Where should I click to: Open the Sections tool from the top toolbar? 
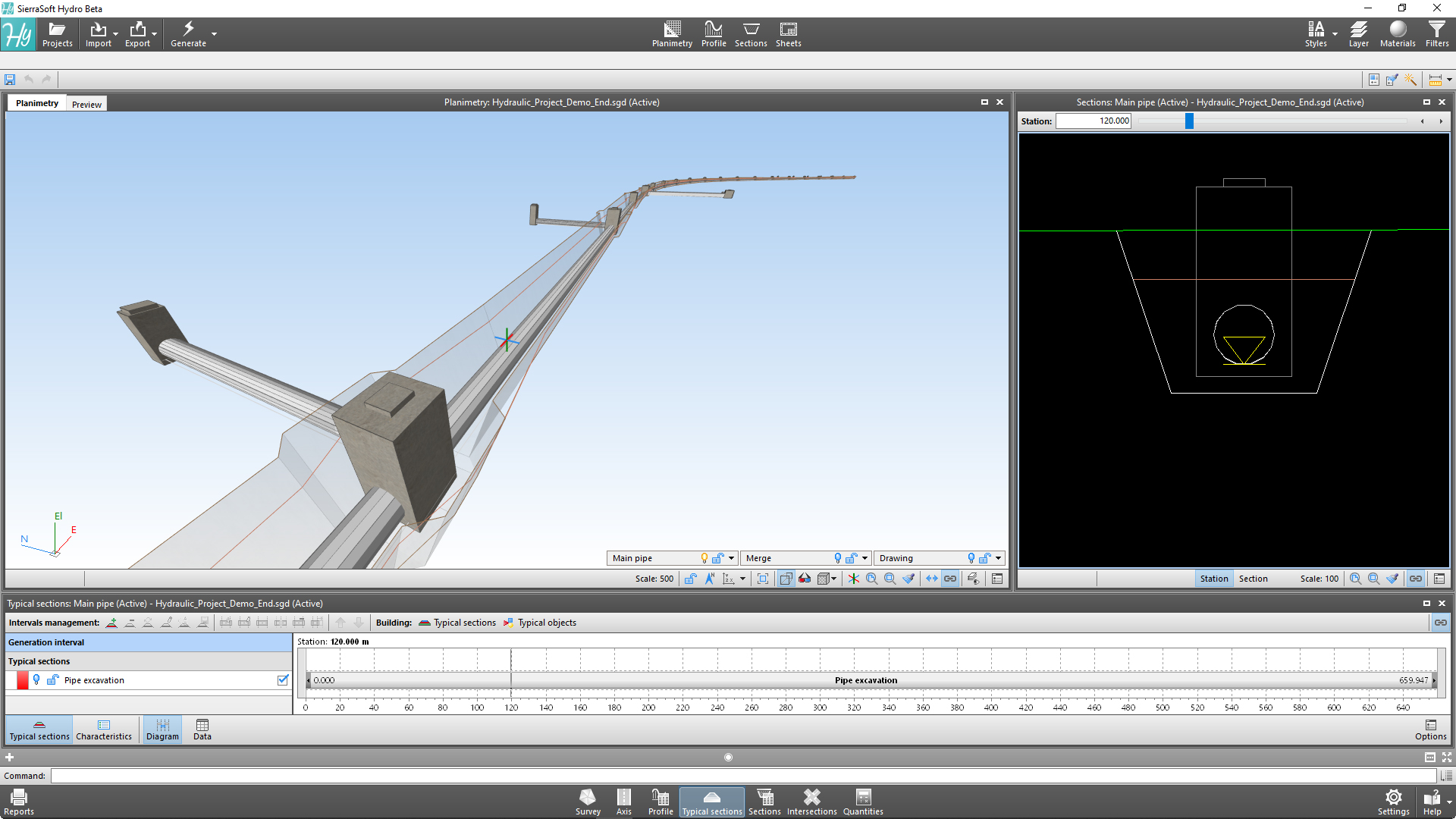(750, 33)
